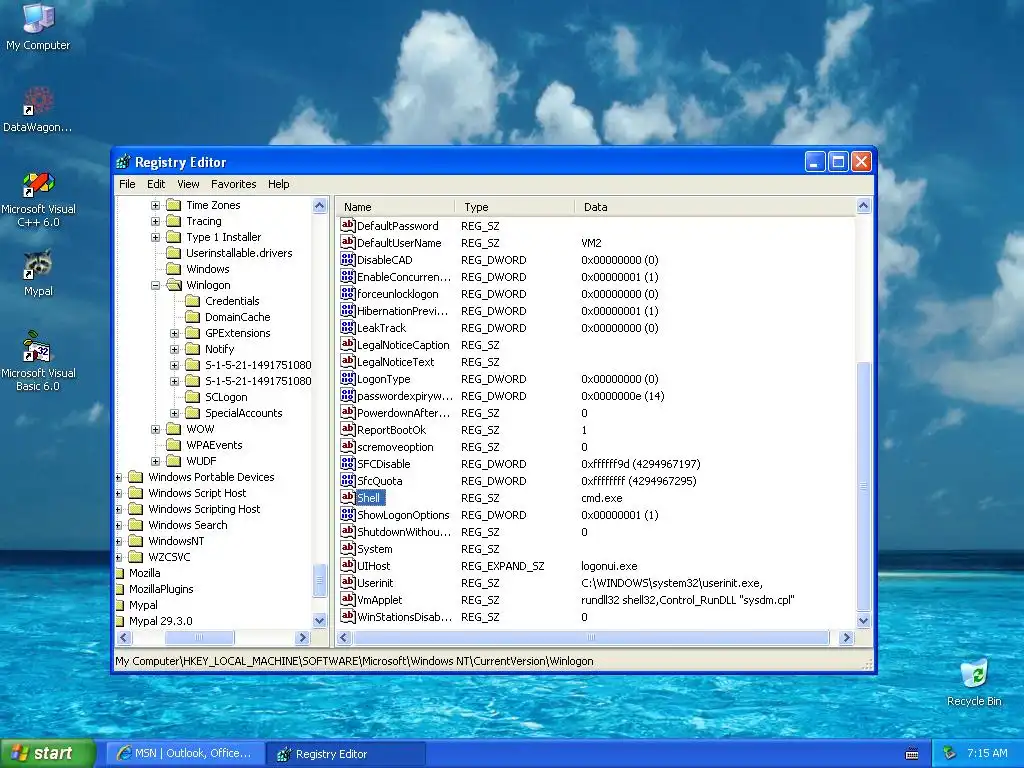Click the Credentials folder icon
Image resolution: width=1024 pixels, height=768 pixels.
[192, 300]
